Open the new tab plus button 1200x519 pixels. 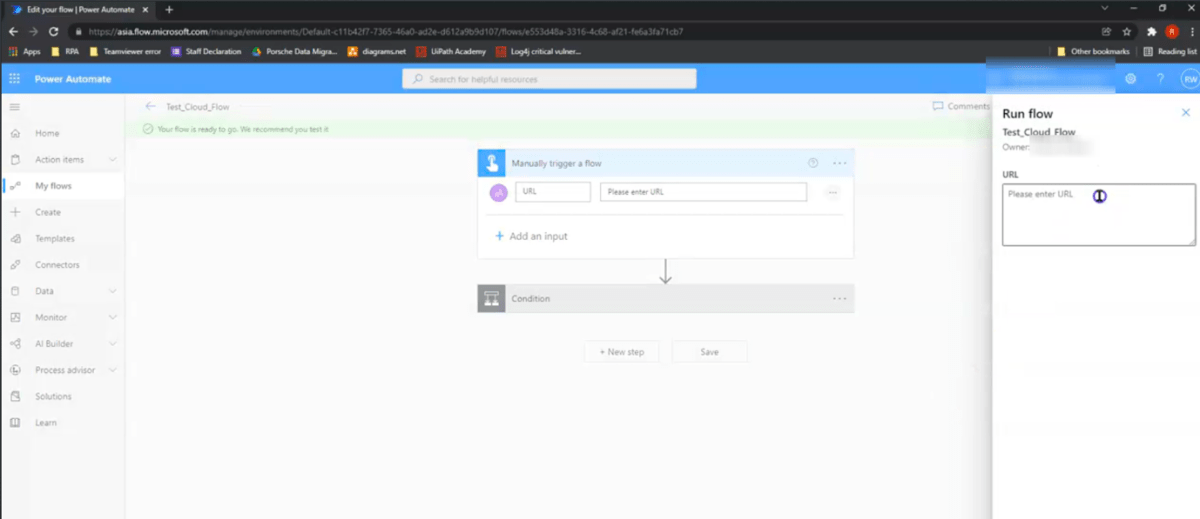pos(169,9)
